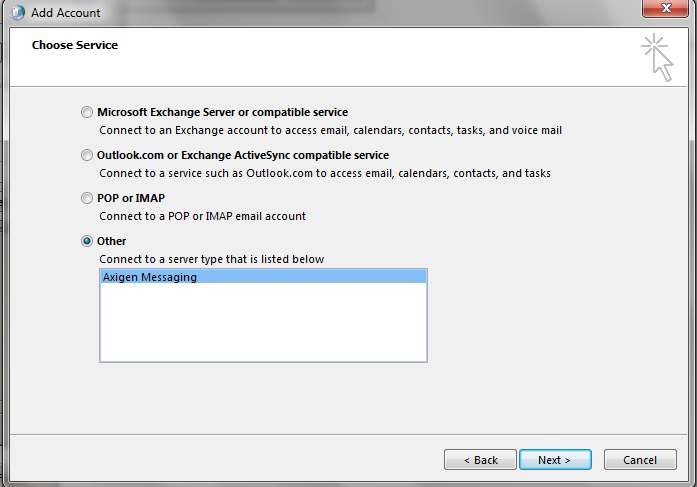Click the Outlook.com service description text
This screenshot has height=487, width=697.
pos(325,173)
